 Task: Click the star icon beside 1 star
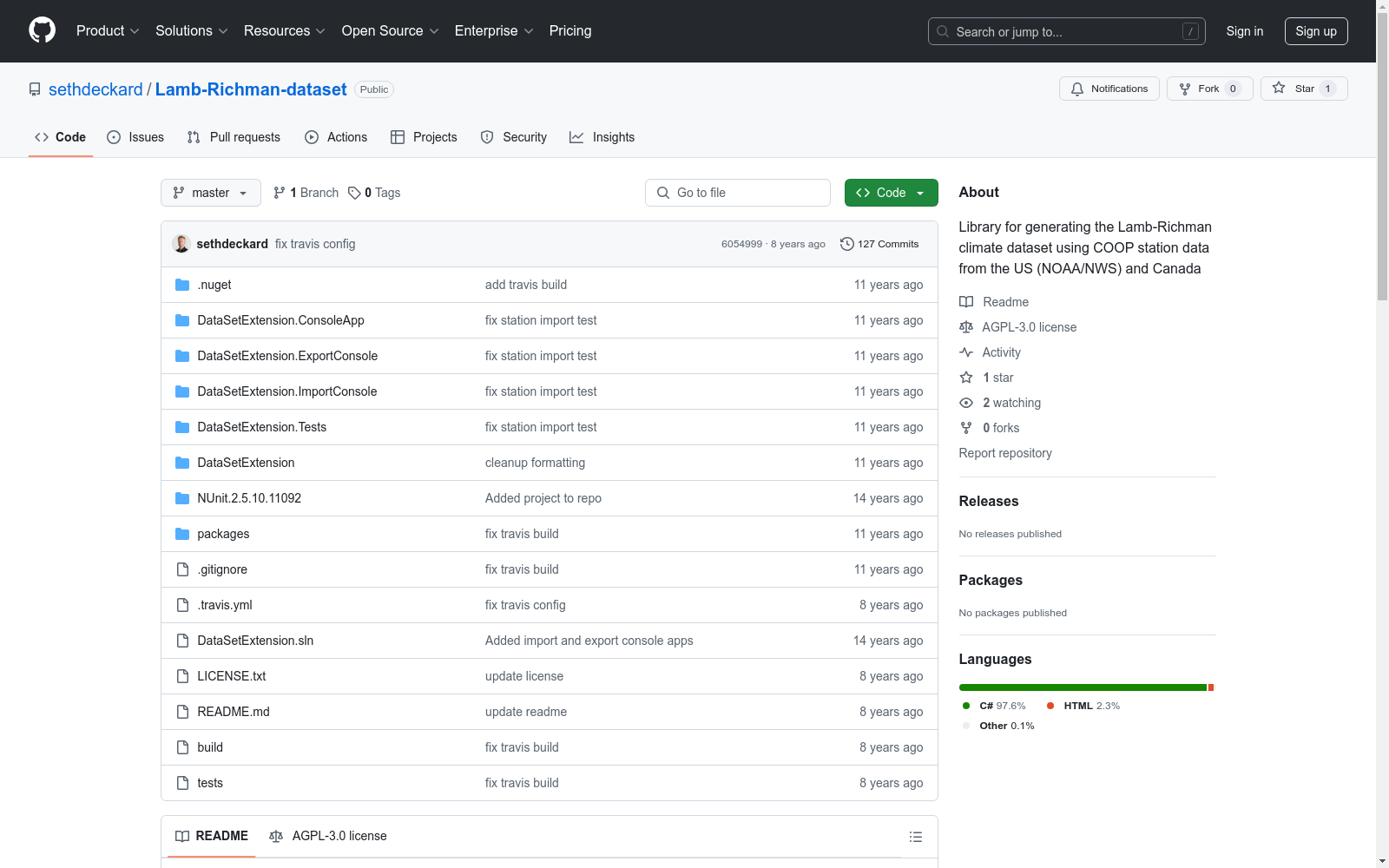pyautogui.click(x=966, y=378)
